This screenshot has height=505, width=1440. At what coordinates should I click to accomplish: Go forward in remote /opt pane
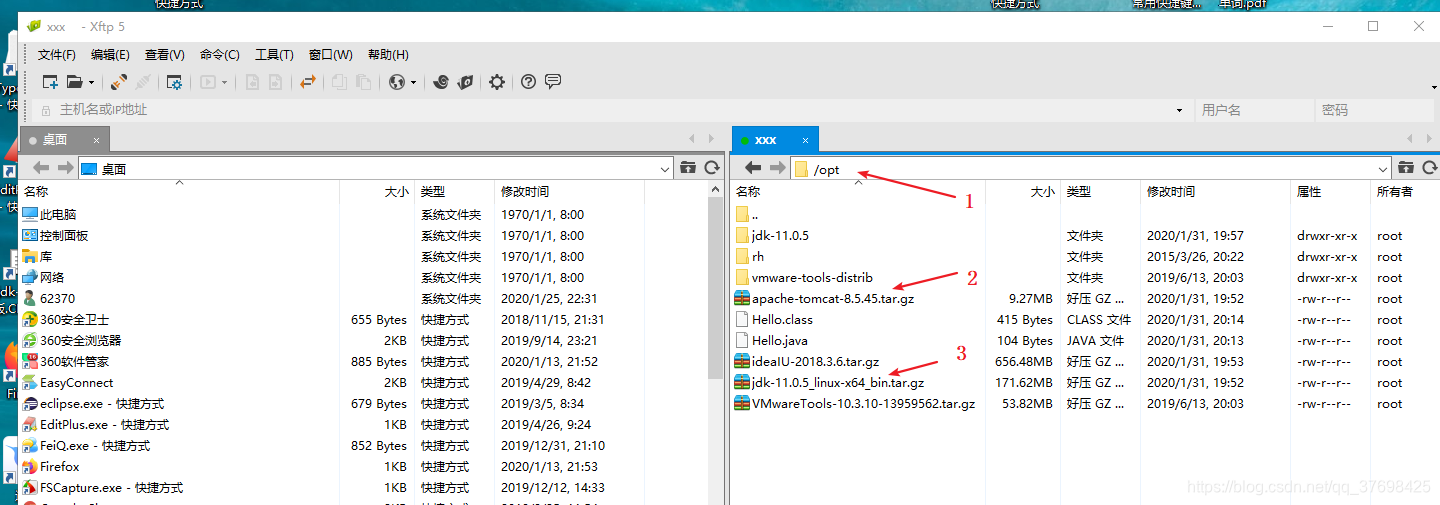pos(778,168)
